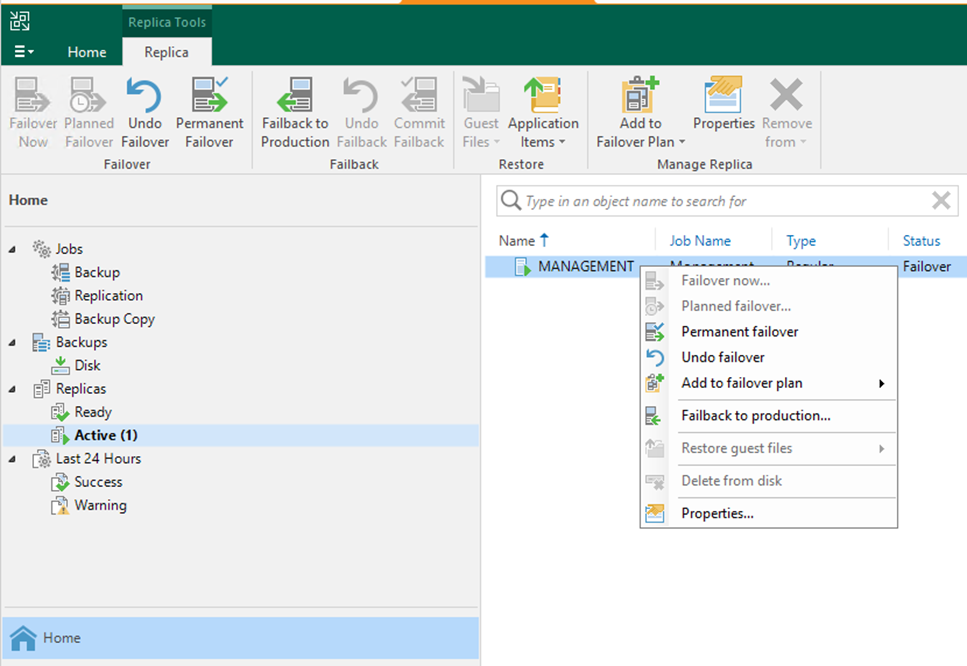Click Undo Failover ribbon icon
967x666 pixels.
point(145,98)
